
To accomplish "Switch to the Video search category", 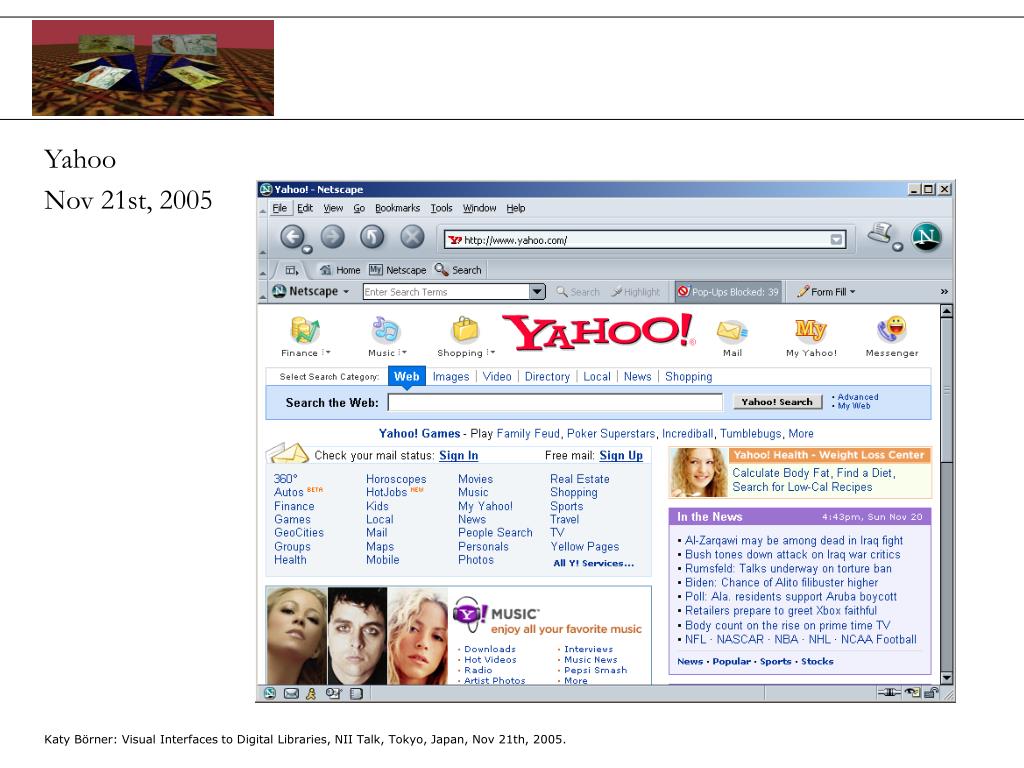I will click(497, 376).
